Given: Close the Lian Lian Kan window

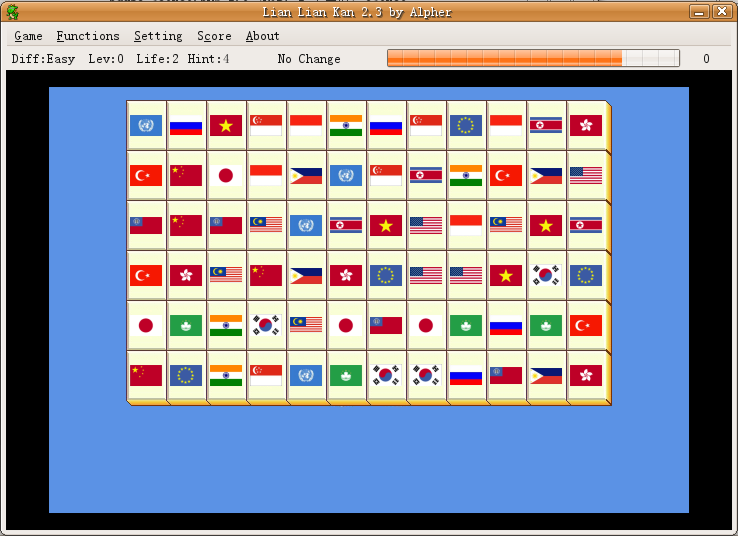Looking at the screenshot, I should [x=722, y=11].
